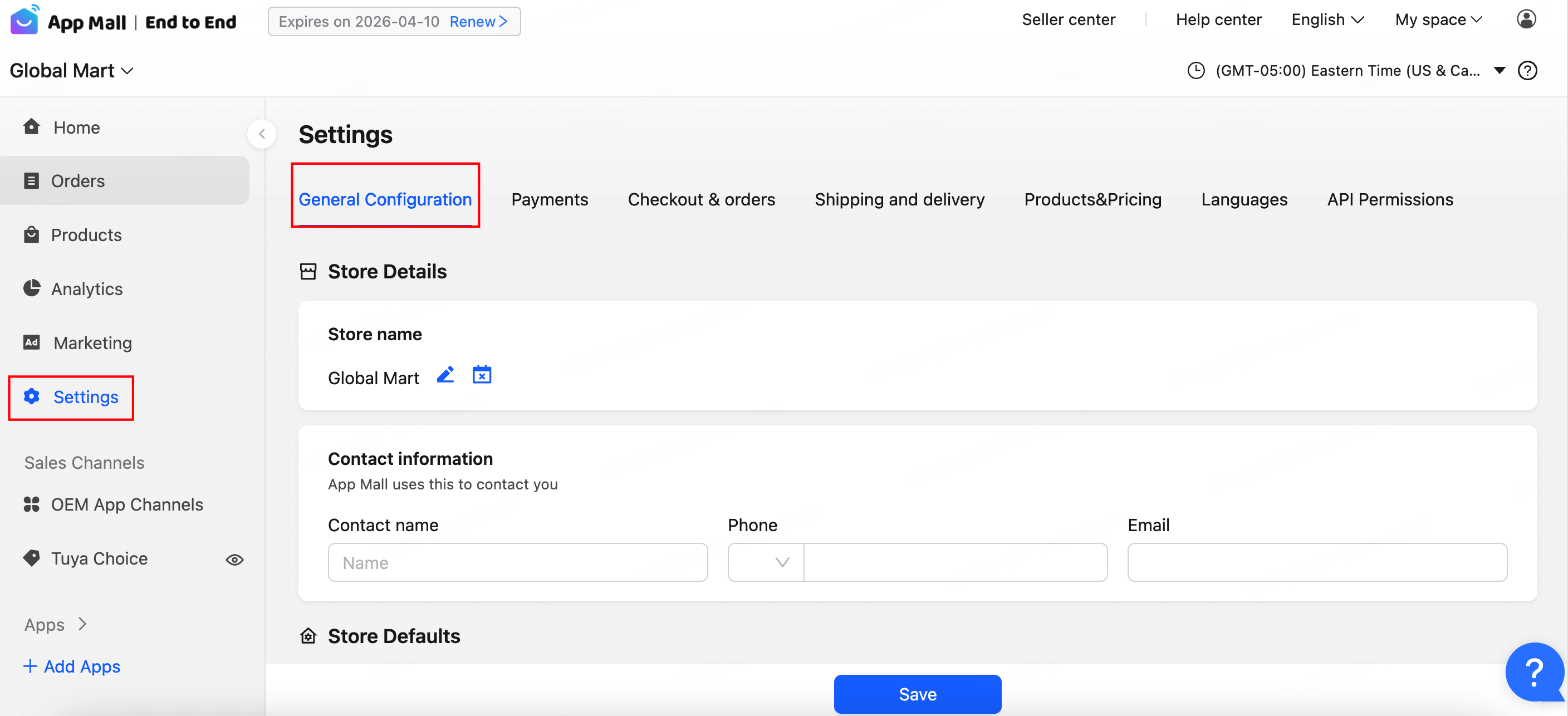
Task: Open the user profile avatar icon
Action: point(1525,19)
